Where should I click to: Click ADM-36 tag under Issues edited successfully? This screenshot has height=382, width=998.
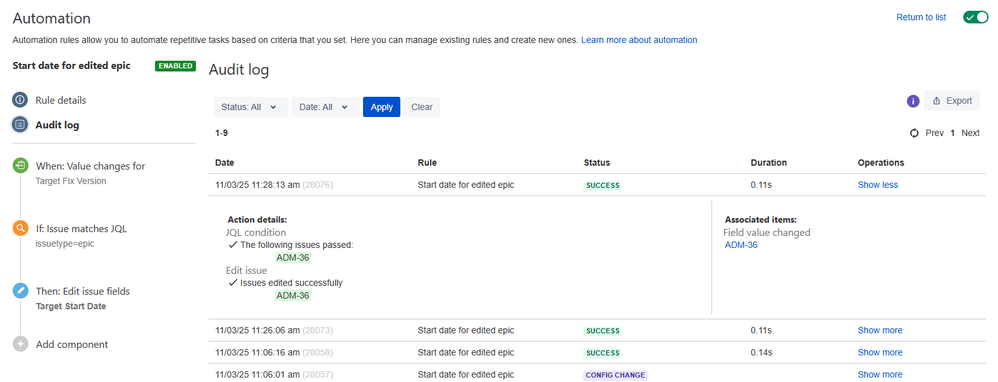pyautogui.click(x=293, y=295)
